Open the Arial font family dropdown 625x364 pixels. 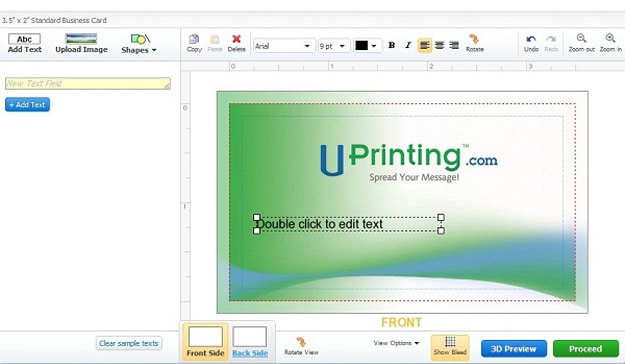pyautogui.click(x=284, y=46)
